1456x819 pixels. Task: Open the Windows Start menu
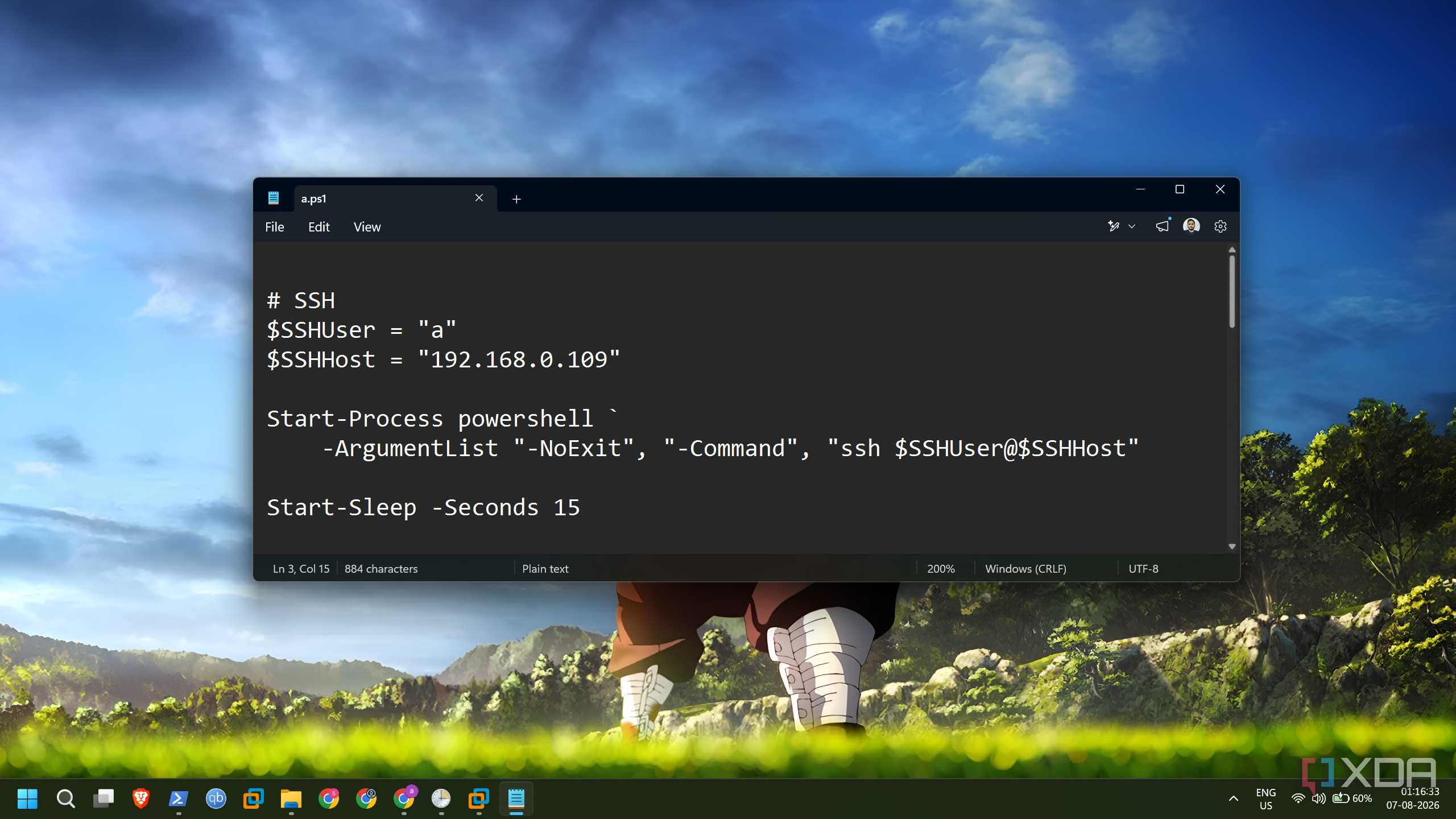27,799
